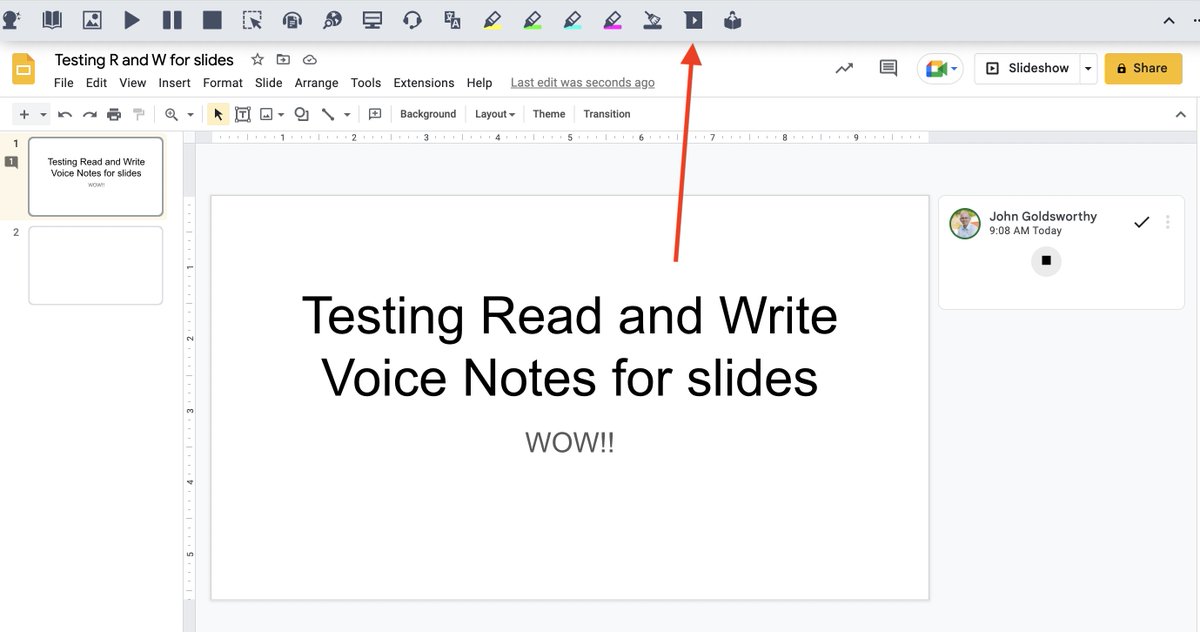
Task: Select the cyan highlighter
Action: (572, 19)
